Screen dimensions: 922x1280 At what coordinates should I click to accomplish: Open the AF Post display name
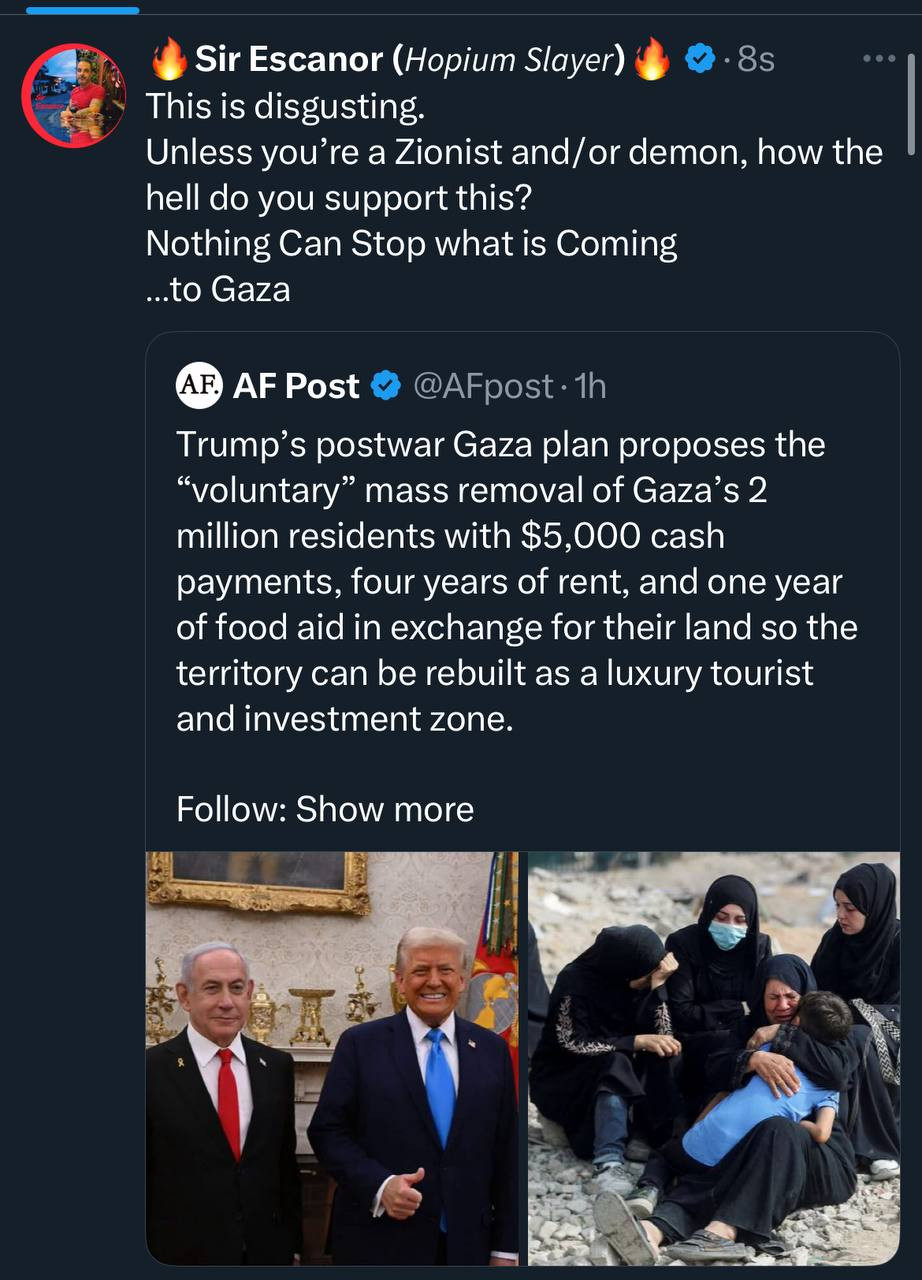296,386
